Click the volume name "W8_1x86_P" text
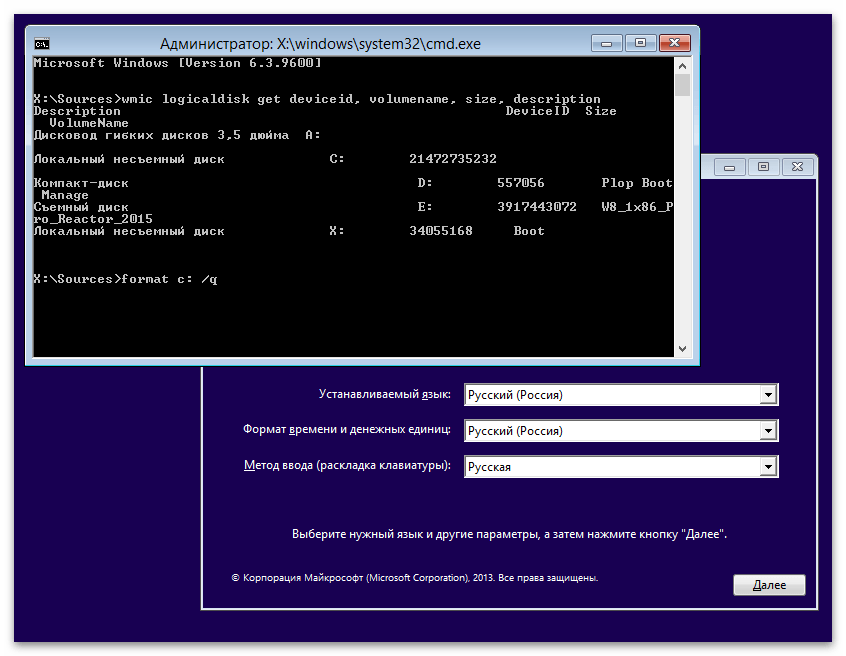 pos(637,207)
